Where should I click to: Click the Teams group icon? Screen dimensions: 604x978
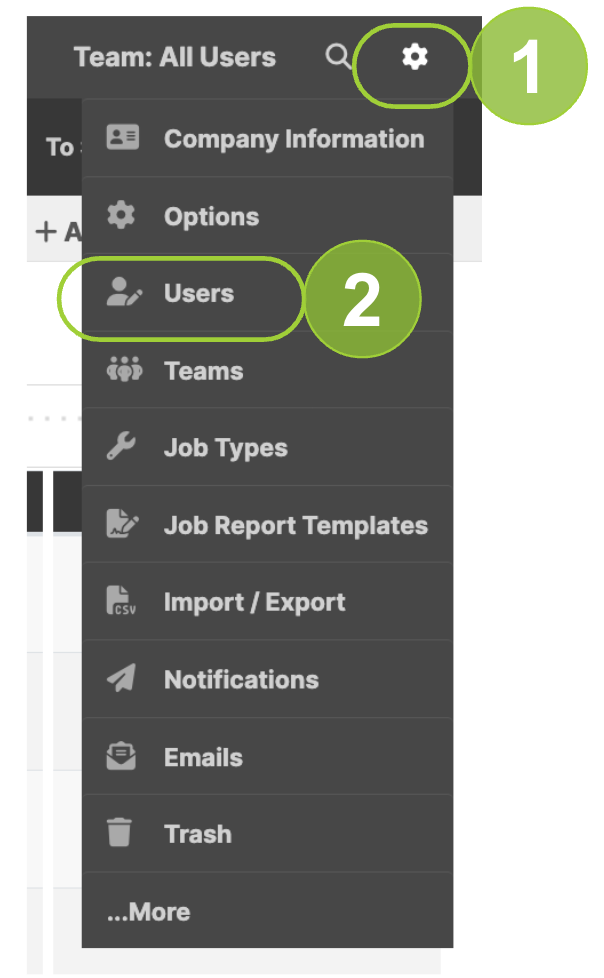pyautogui.click(x=124, y=370)
